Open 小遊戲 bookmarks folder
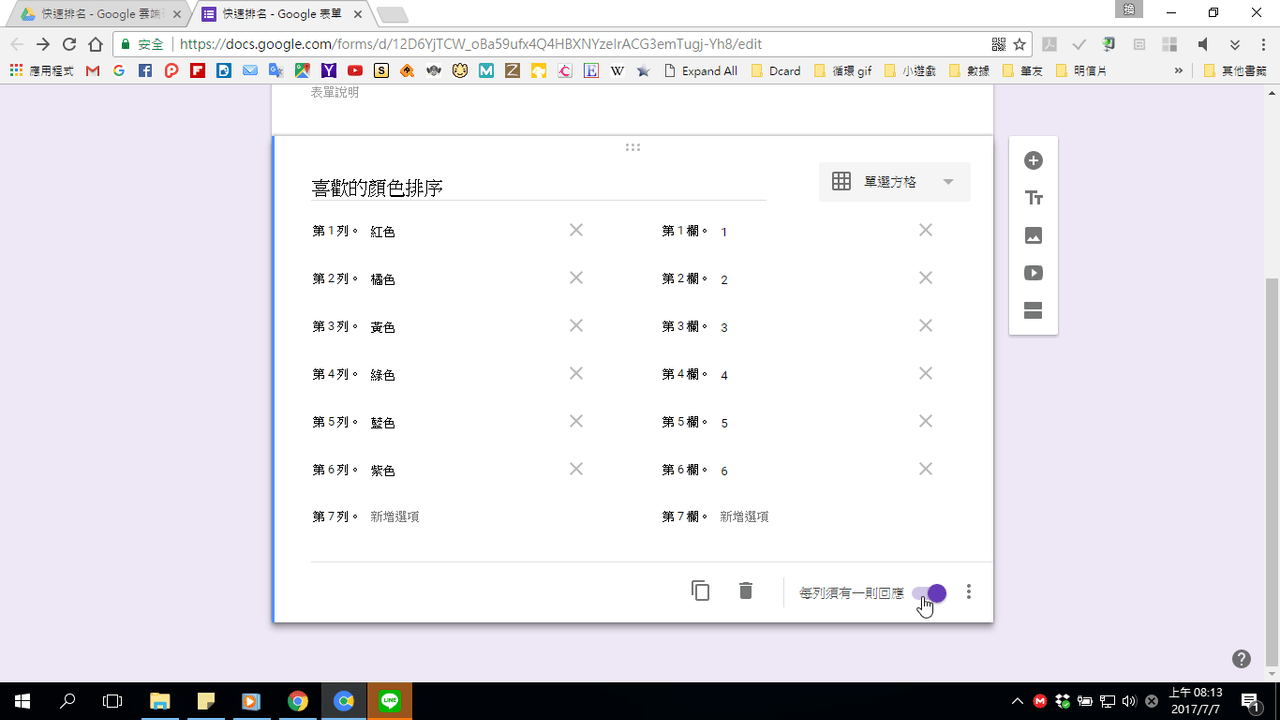The width and height of the screenshot is (1280, 720). coord(910,71)
